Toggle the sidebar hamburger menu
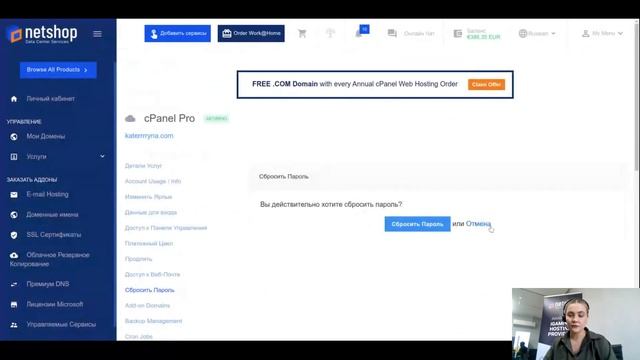This screenshot has width=640, height=360. 98,34
